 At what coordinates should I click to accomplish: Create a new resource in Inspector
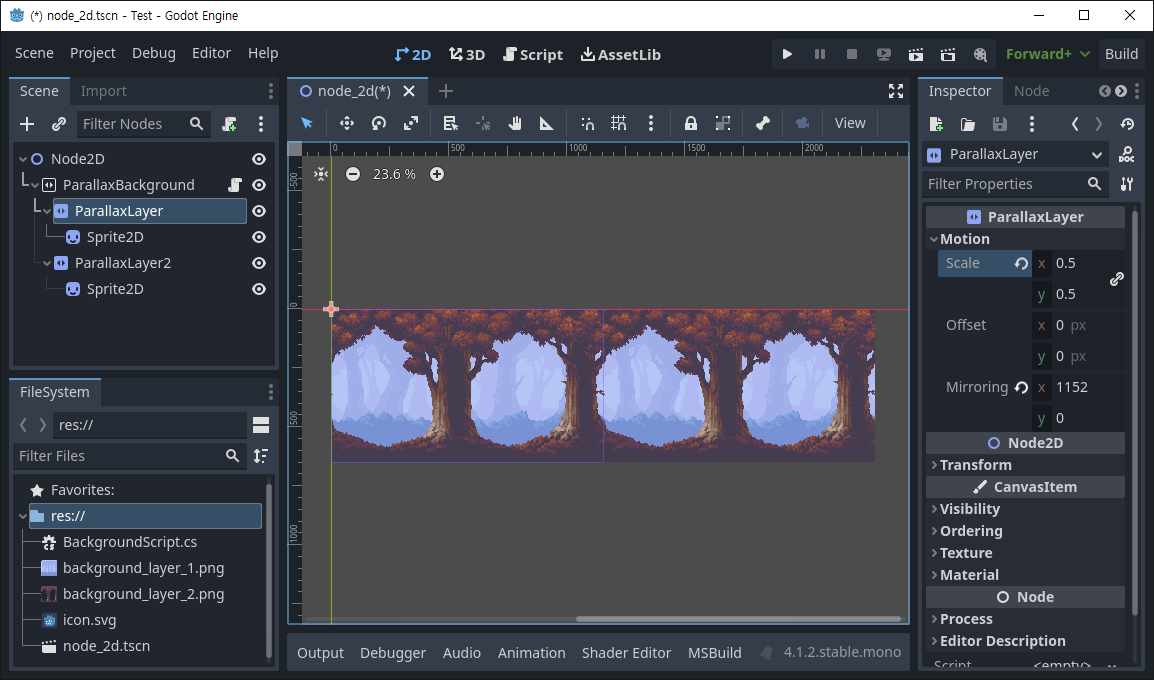point(936,124)
